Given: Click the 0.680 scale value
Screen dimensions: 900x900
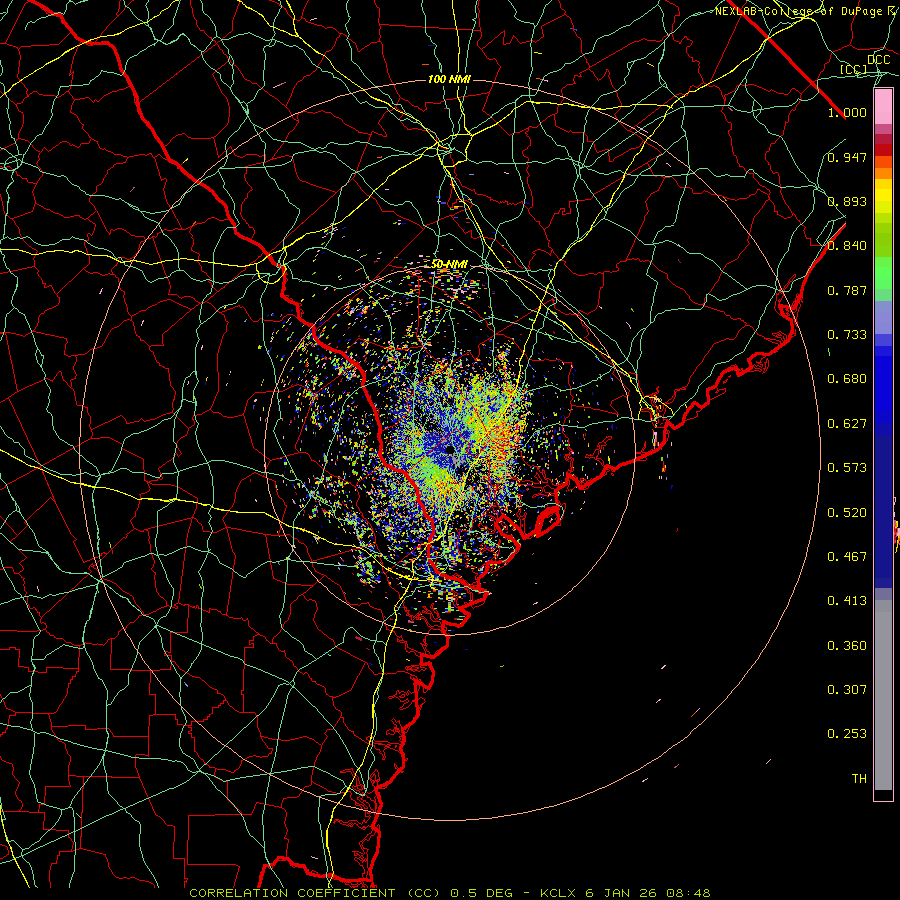Looking at the screenshot, I should [x=847, y=379].
